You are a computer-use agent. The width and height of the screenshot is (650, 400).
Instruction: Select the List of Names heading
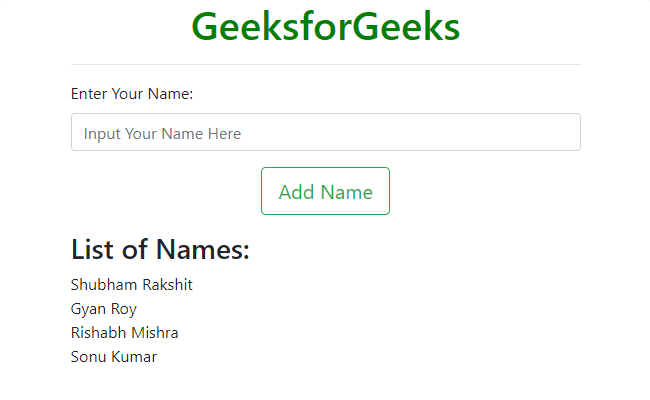[160, 249]
